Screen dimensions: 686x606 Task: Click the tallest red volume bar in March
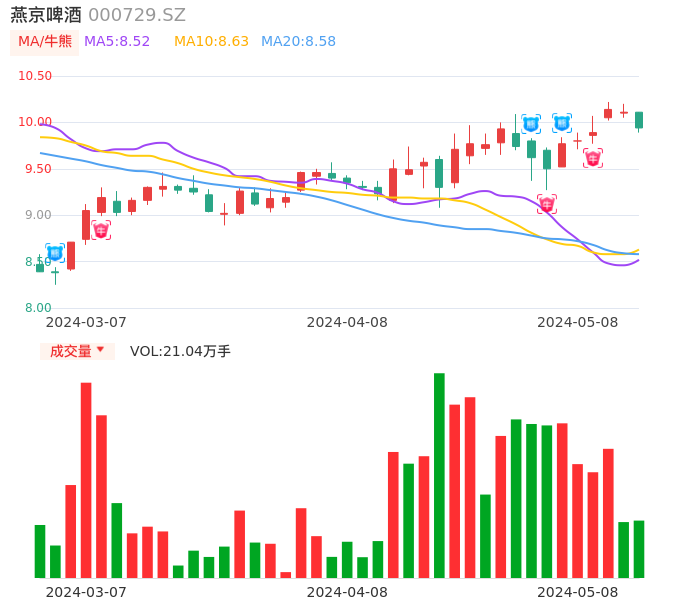click(86, 480)
